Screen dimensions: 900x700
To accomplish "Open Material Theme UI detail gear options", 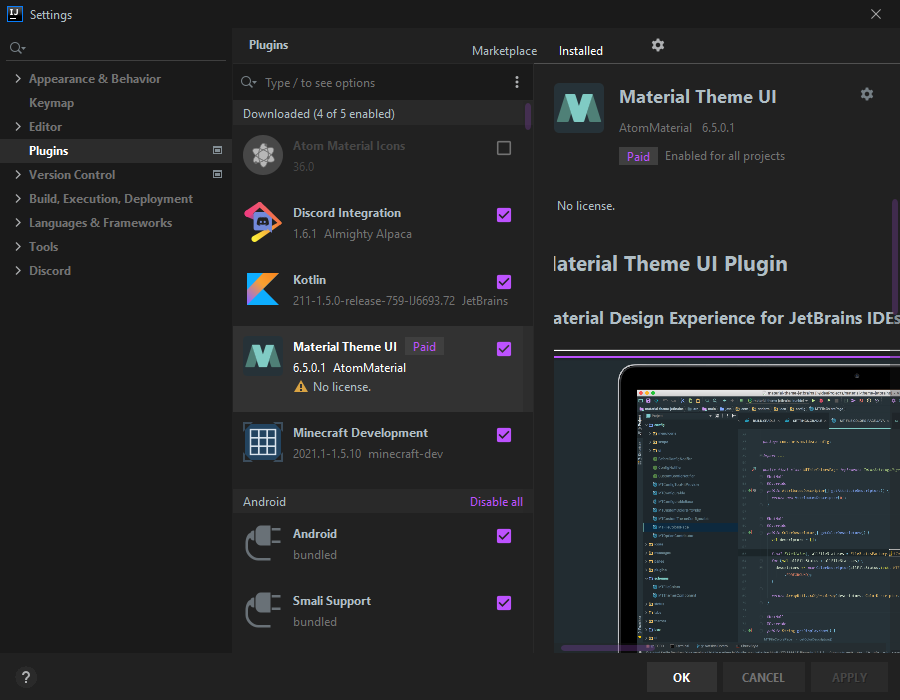I will [x=866, y=94].
